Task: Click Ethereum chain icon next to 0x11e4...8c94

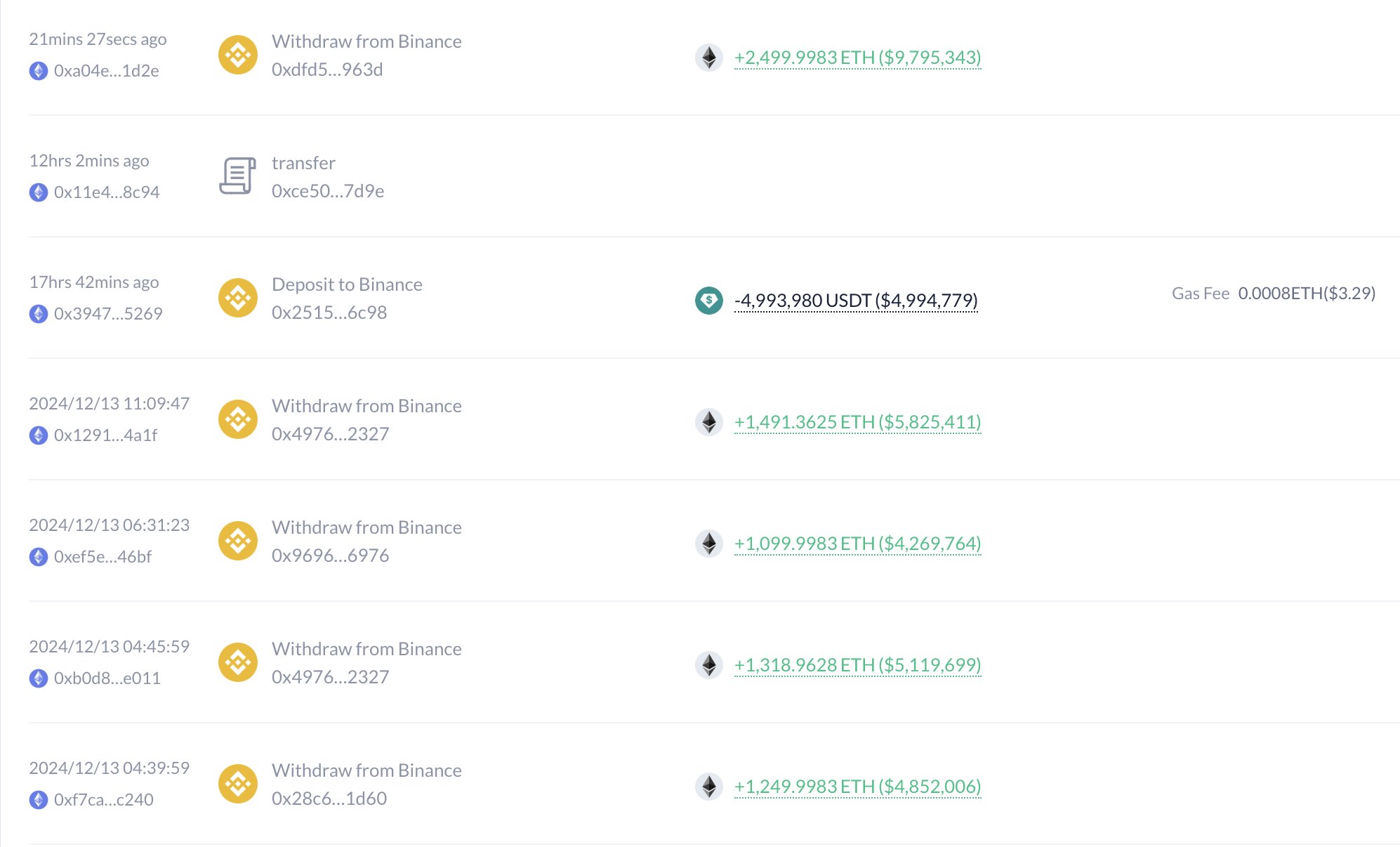Action: click(x=39, y=192)
